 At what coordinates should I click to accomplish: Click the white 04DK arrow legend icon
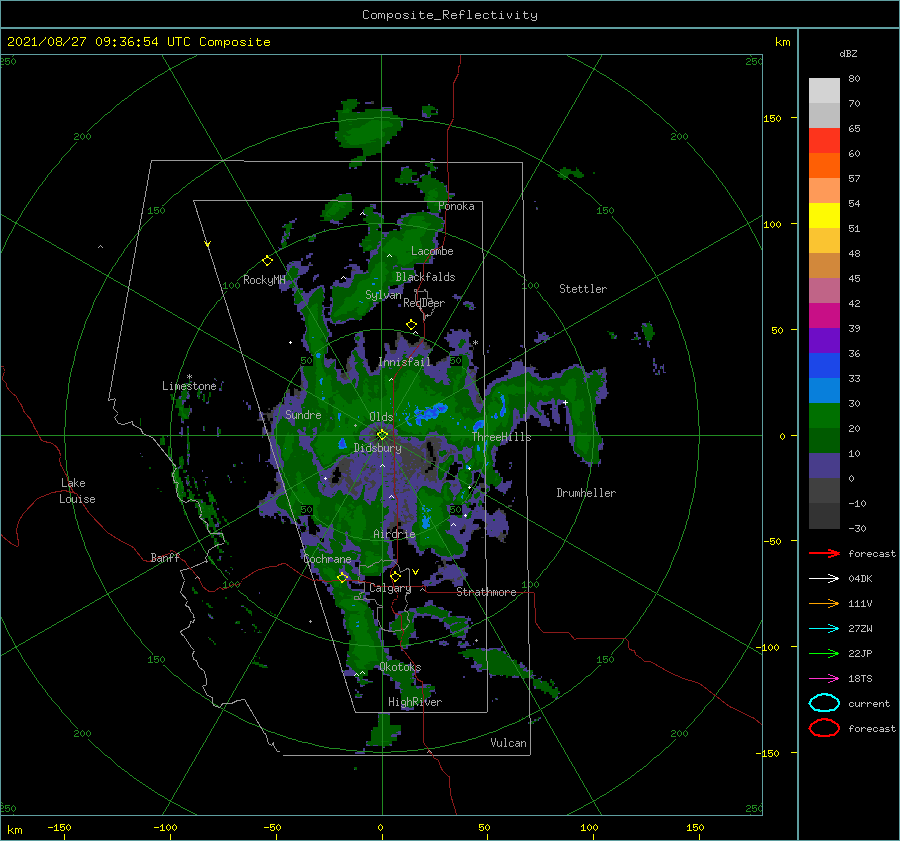point(824,578)
